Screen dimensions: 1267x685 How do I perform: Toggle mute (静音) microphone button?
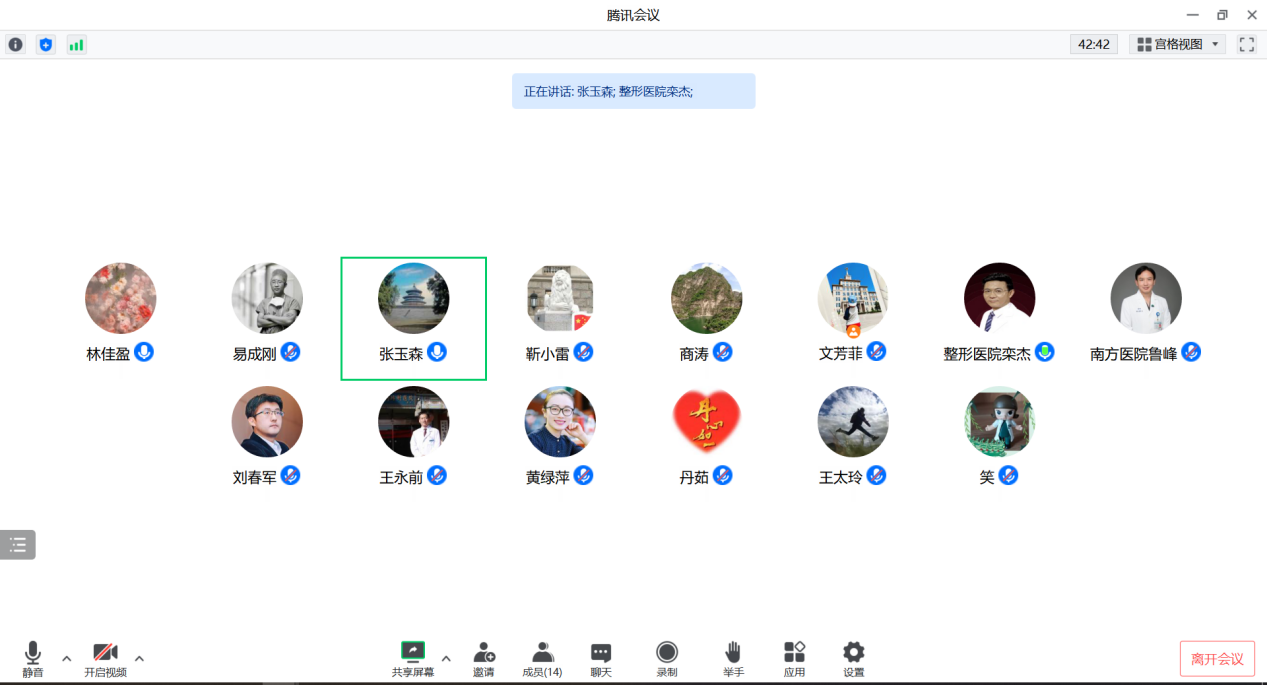coord(33,659)
